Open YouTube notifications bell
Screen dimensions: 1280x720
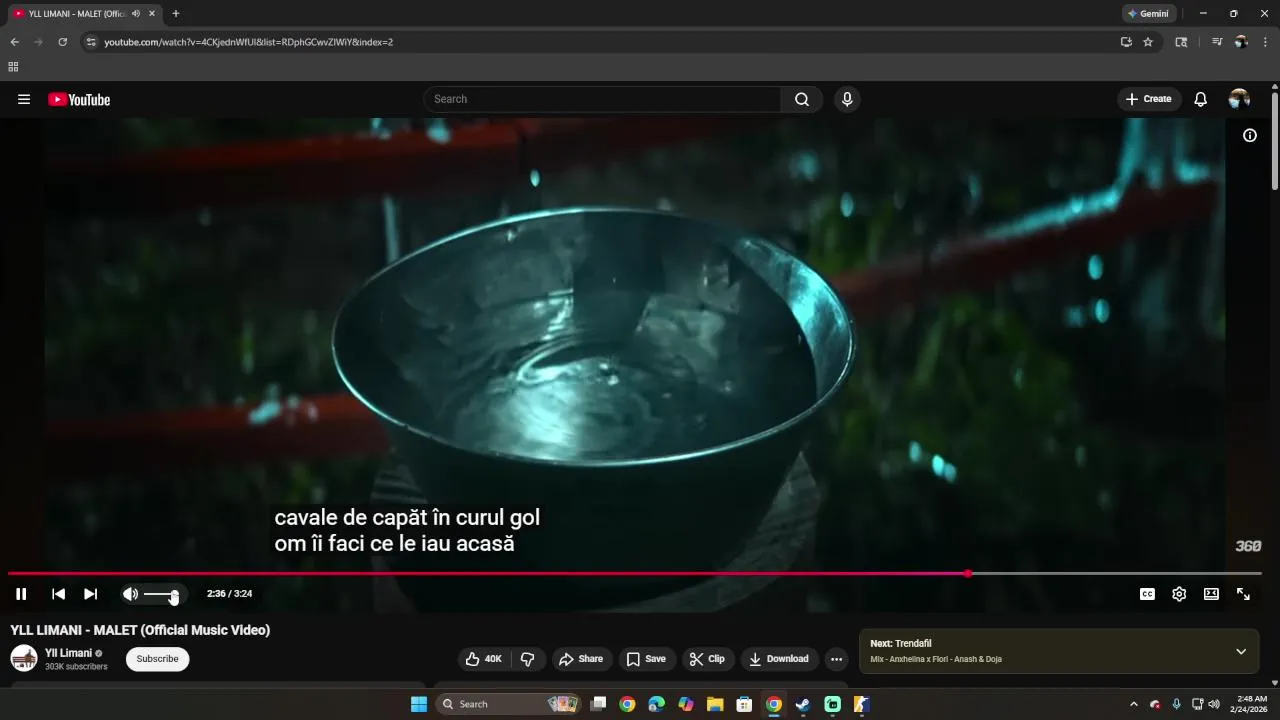[1201, 99]
